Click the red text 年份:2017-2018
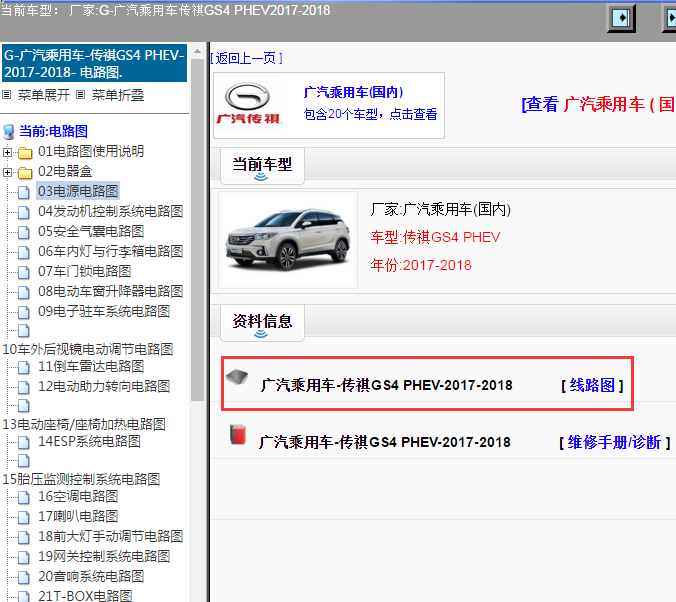676x602 pixels. [x=421, y=265]
